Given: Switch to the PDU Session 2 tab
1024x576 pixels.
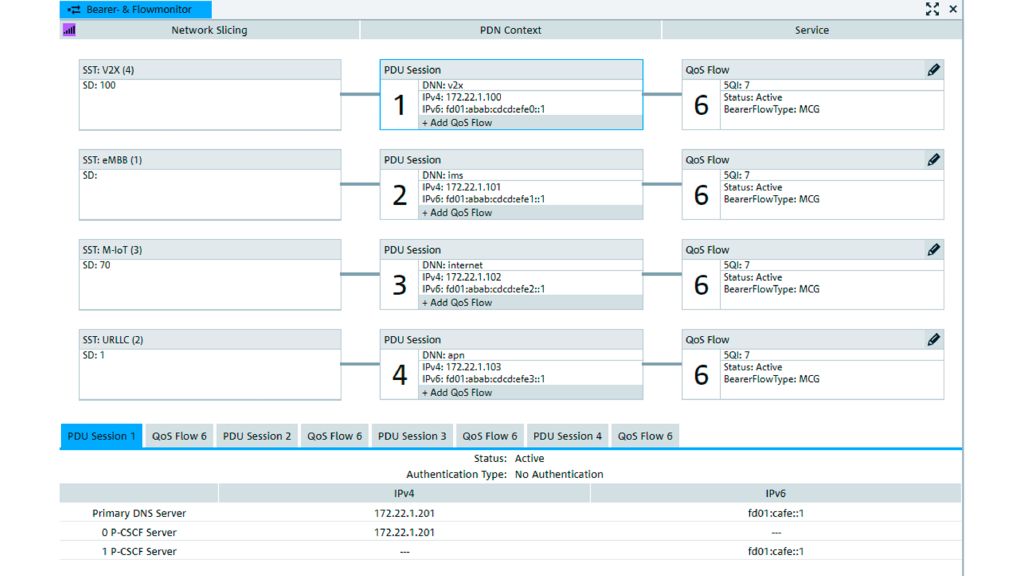Looking at the screenshot, I should click(x=257, y=436).
